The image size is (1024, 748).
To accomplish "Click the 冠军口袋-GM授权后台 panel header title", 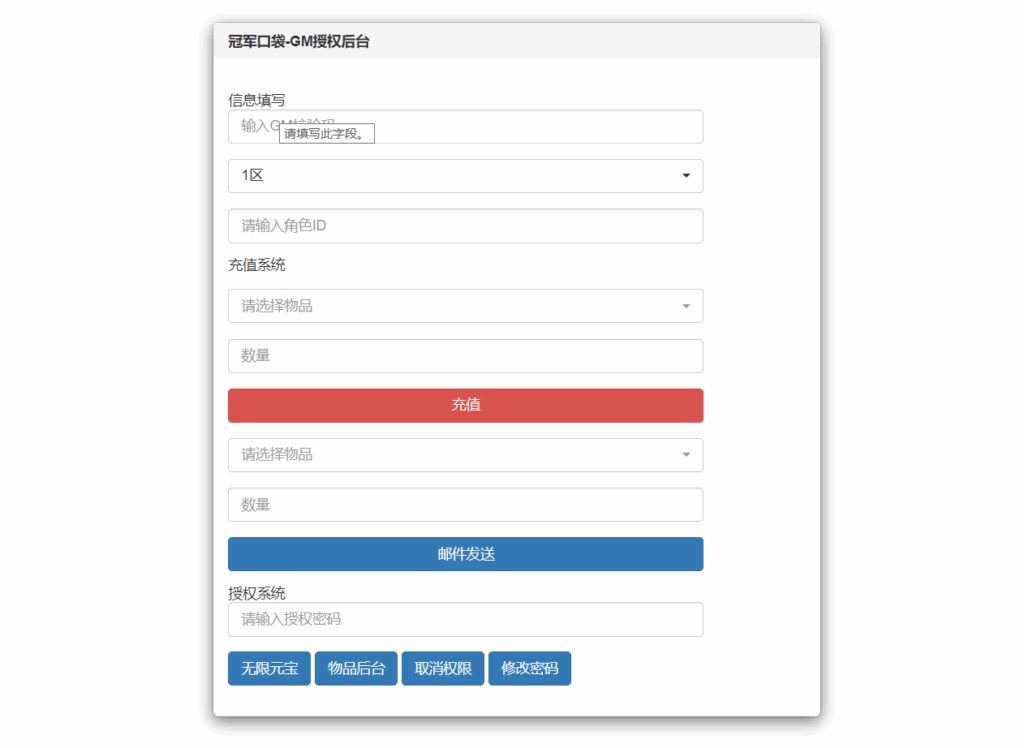I will 299,42.
